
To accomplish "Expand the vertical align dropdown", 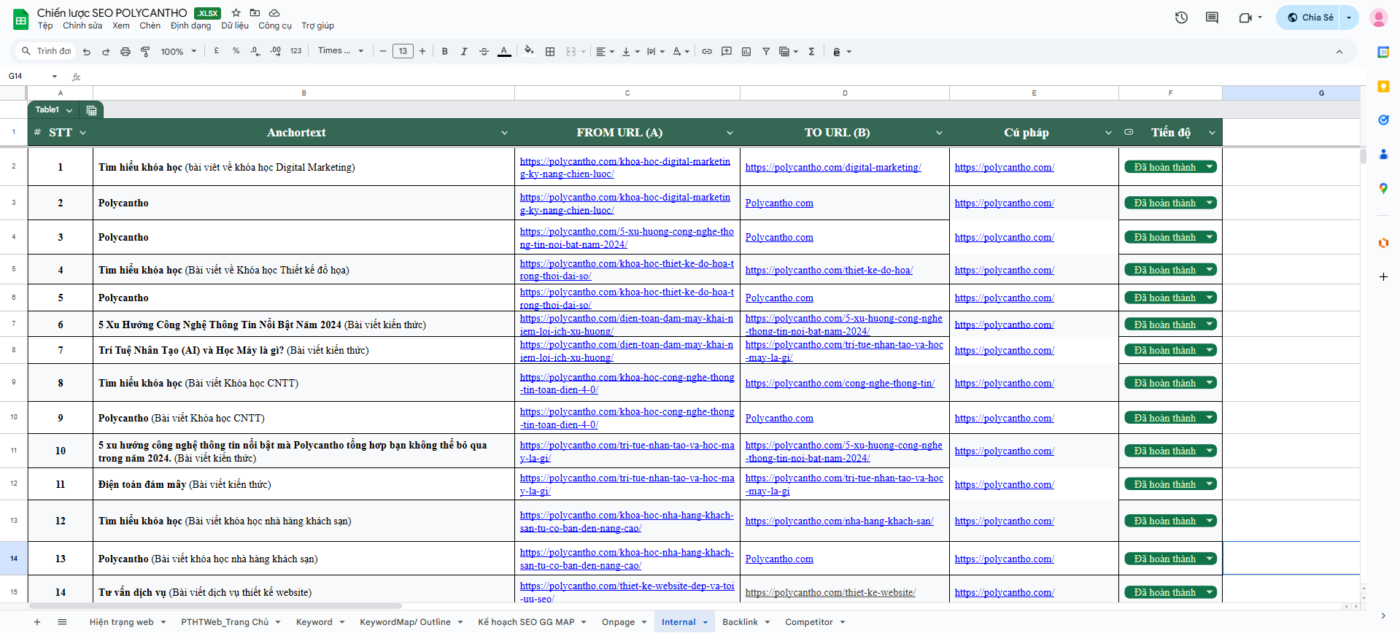I will [631, 51].
